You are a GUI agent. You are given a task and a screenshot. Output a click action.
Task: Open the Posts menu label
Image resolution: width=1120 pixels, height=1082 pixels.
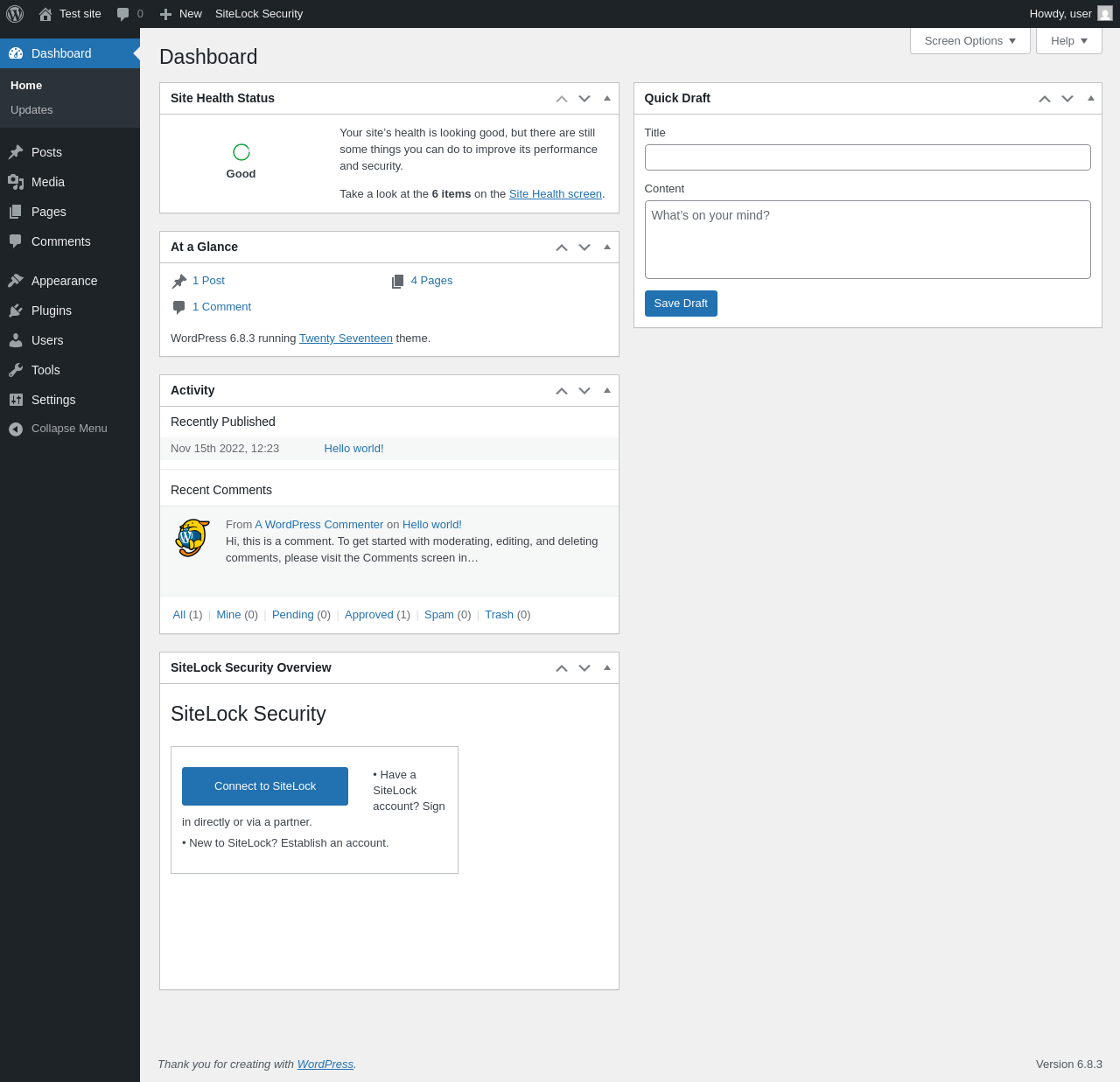click(46, 152)
